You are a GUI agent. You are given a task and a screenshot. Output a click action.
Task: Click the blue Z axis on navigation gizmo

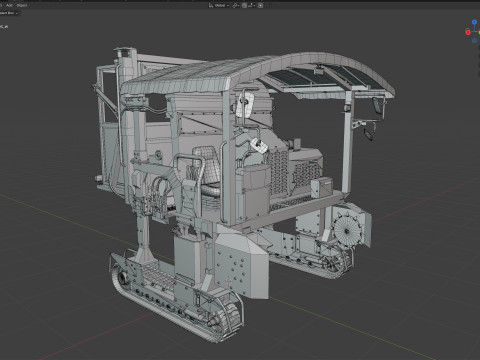474,22
